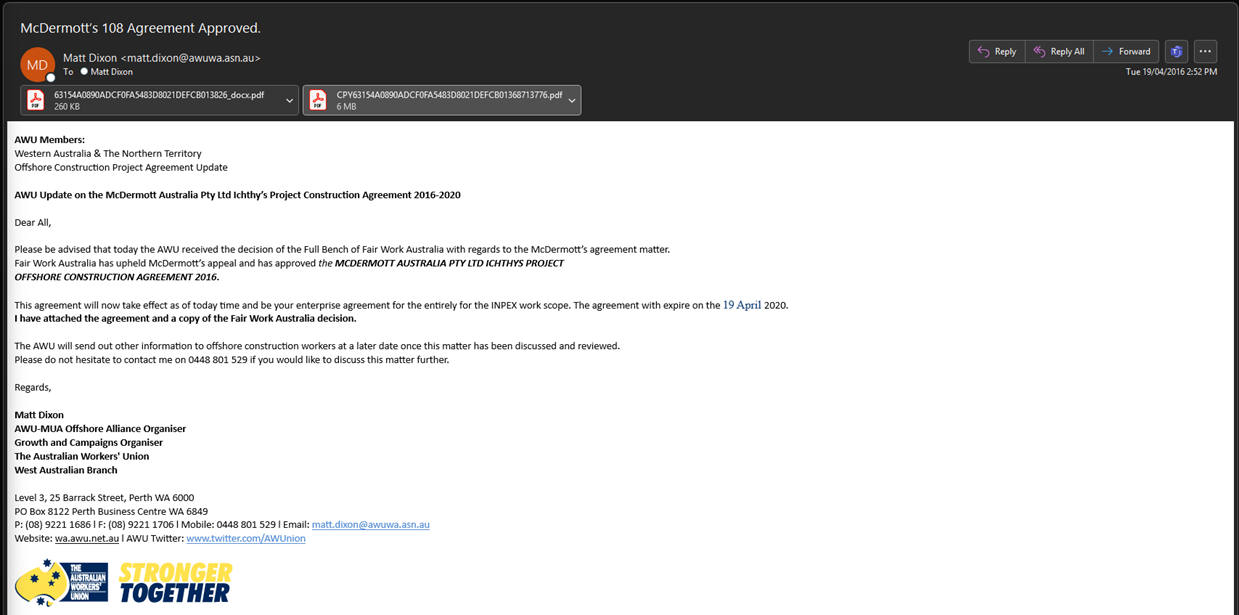Click the "Please be advised that today" sentence
This screenshot has width=1239, height=615.
(x=342, y=249)
